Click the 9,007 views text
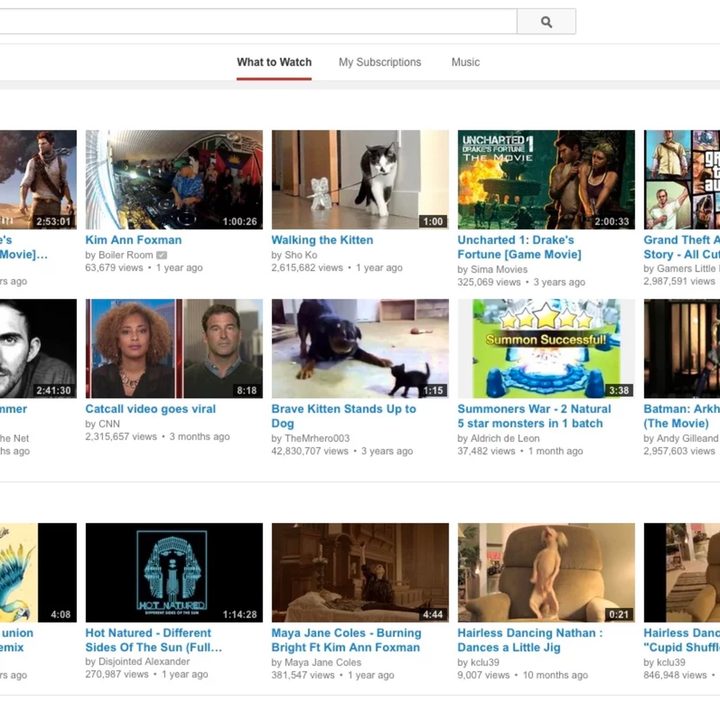This screenshot has width=720, height=720. 484,675
